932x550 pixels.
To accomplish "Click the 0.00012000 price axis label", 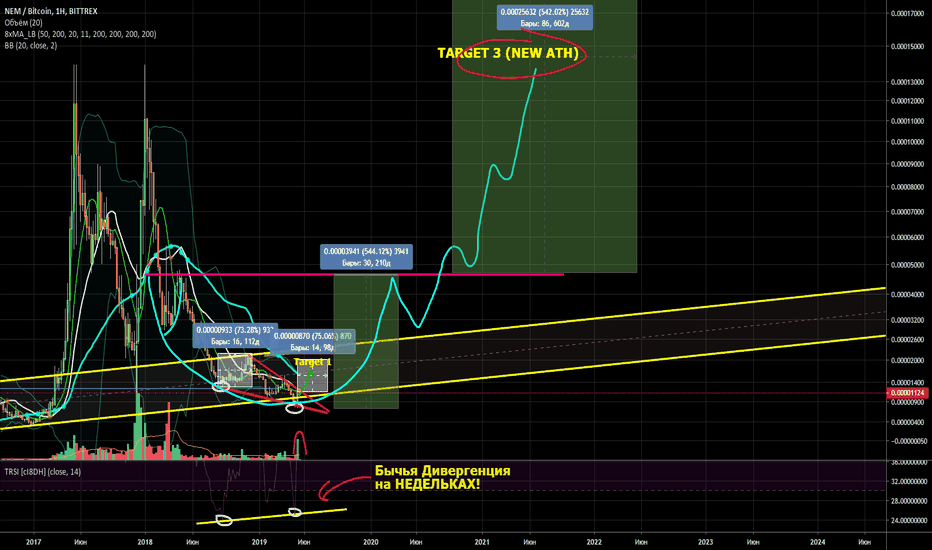I will point(908,101).
